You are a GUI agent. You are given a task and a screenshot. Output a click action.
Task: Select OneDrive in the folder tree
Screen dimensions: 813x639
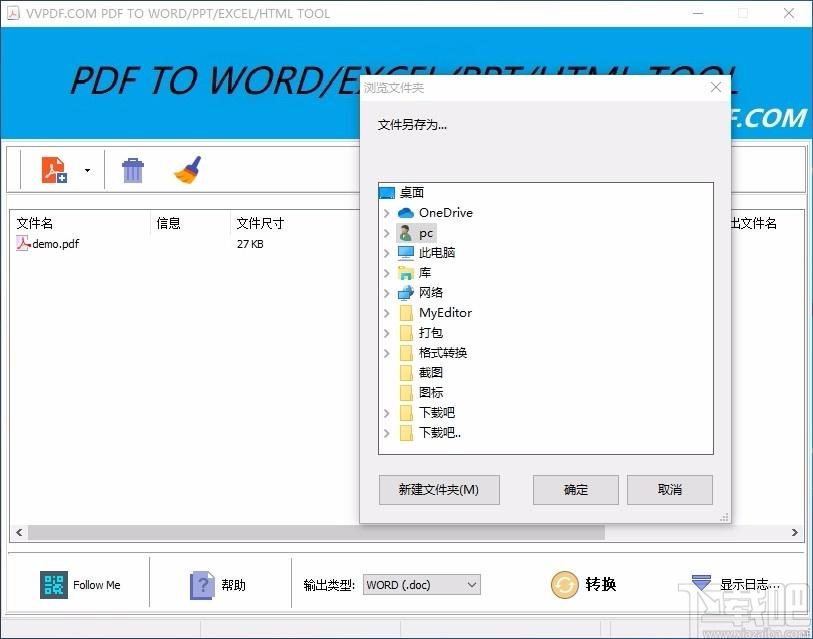(x=446, y=213)
